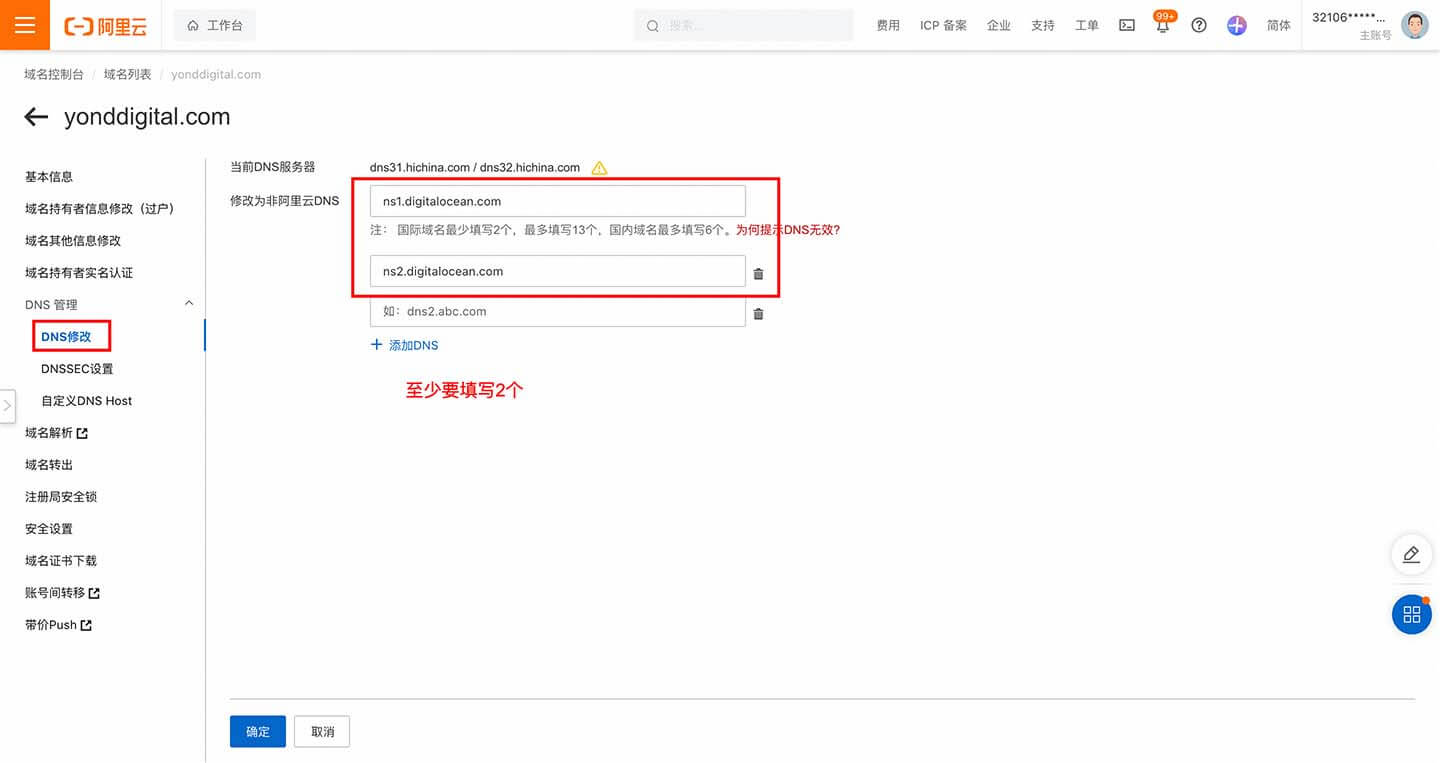Click the back arrow beside yonddigital.com
The width and height of the screenshot is (1440, 763).
(x=36, y=117)
